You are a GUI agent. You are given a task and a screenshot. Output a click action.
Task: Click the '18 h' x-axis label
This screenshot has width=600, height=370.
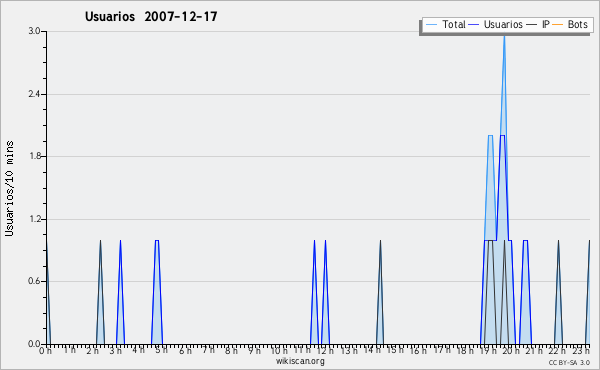tap(465, 350)
